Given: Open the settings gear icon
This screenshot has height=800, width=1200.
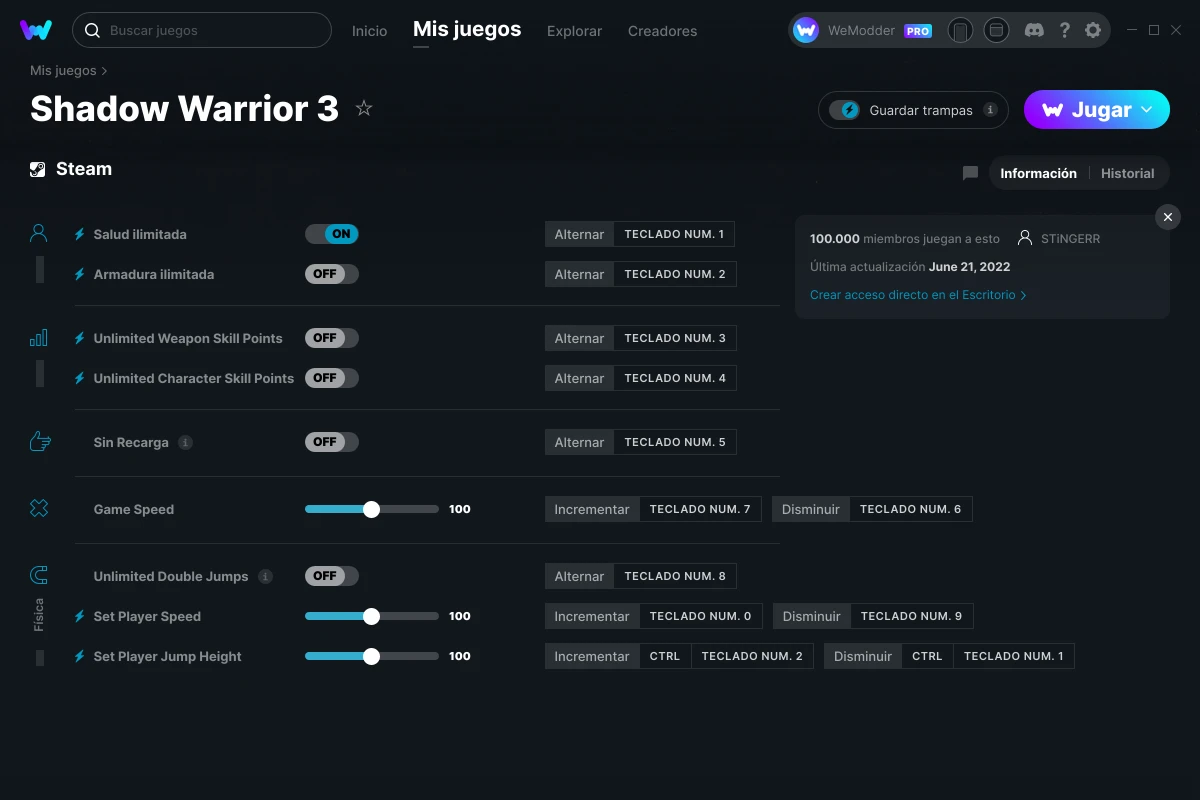Looking at the screenshot, I should pyautogui.click(x=1093, y=30).
